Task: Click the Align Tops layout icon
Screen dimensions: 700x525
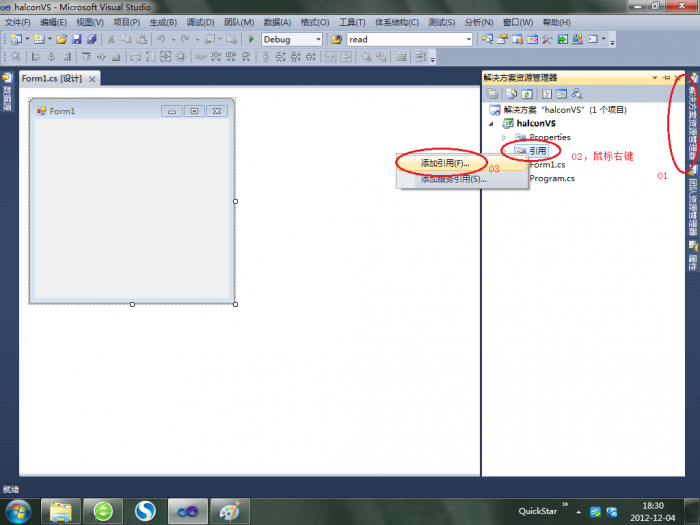Action: (x=86, y=57)
